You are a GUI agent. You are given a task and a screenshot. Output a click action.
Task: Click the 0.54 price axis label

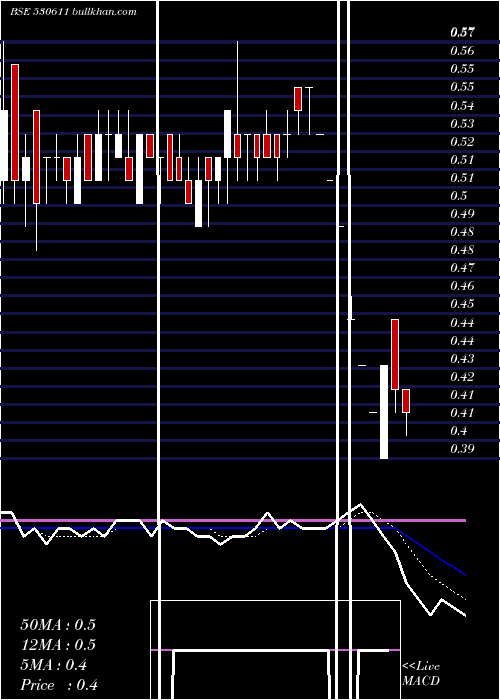click(462, 106)
